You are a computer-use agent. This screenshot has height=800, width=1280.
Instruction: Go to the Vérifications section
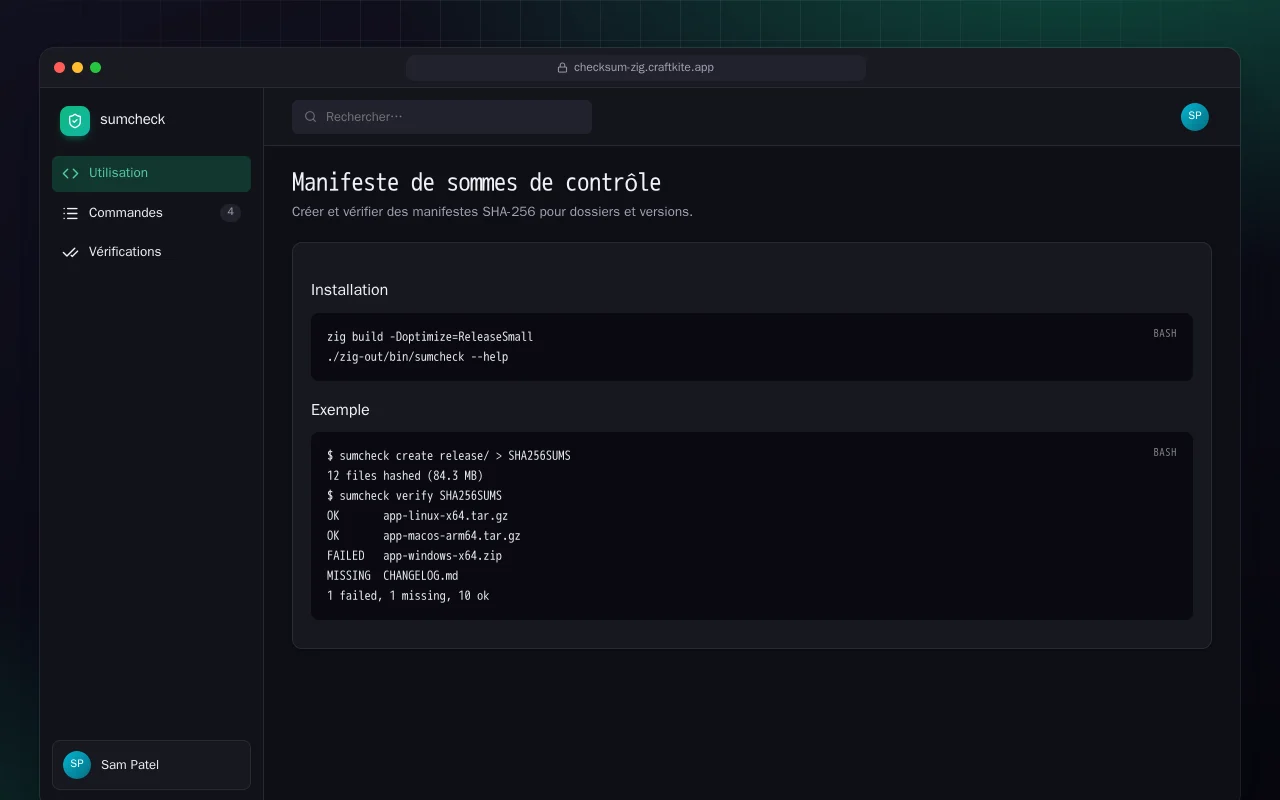point(151,252)
